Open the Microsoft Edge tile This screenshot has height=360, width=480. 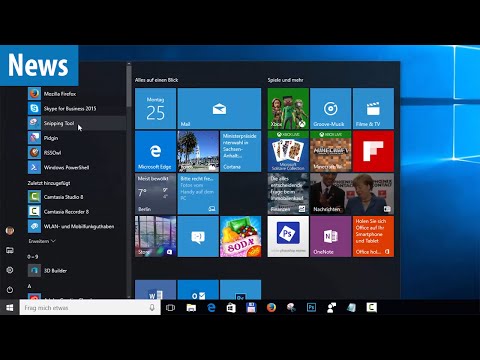pos(155,151)
